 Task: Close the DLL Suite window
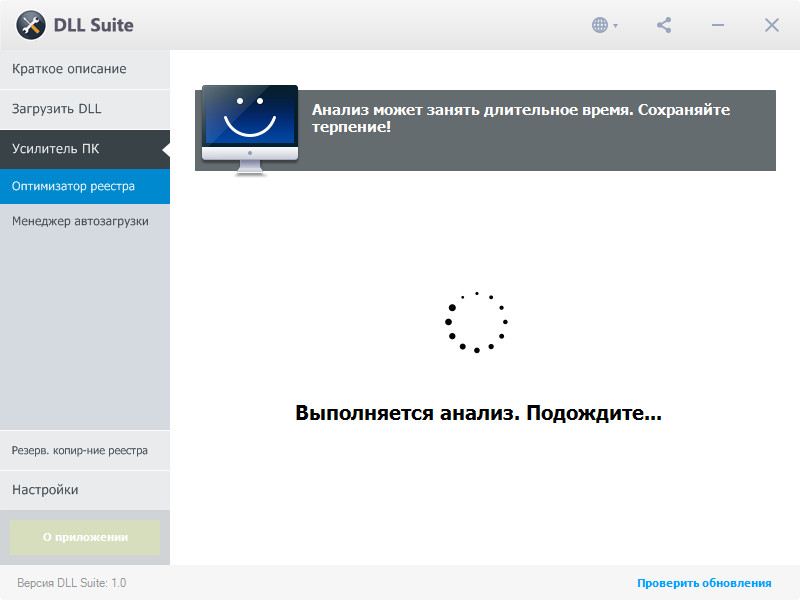(771, 25)
